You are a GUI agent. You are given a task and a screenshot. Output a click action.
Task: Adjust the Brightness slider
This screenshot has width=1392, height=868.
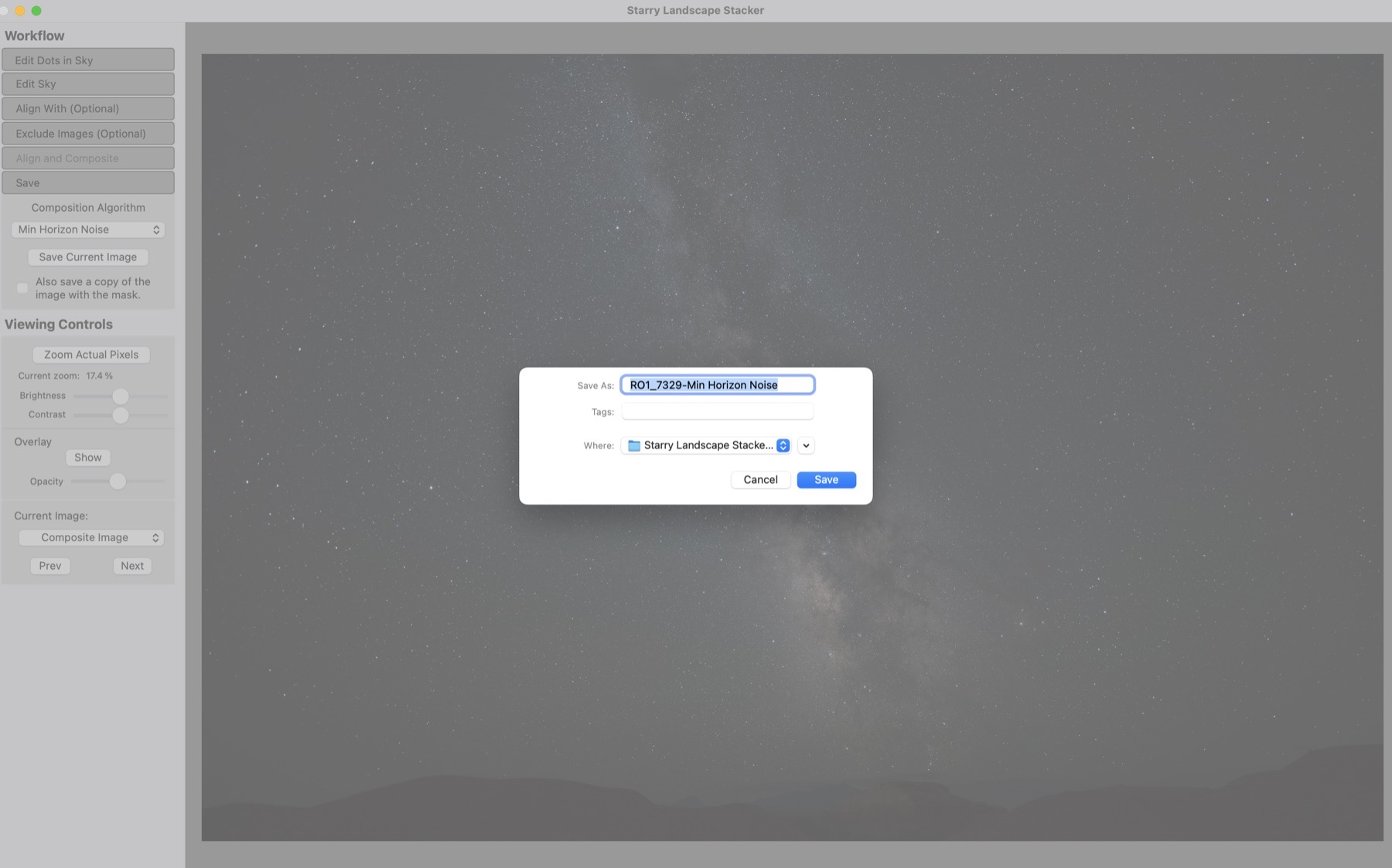tap(120, 397)
